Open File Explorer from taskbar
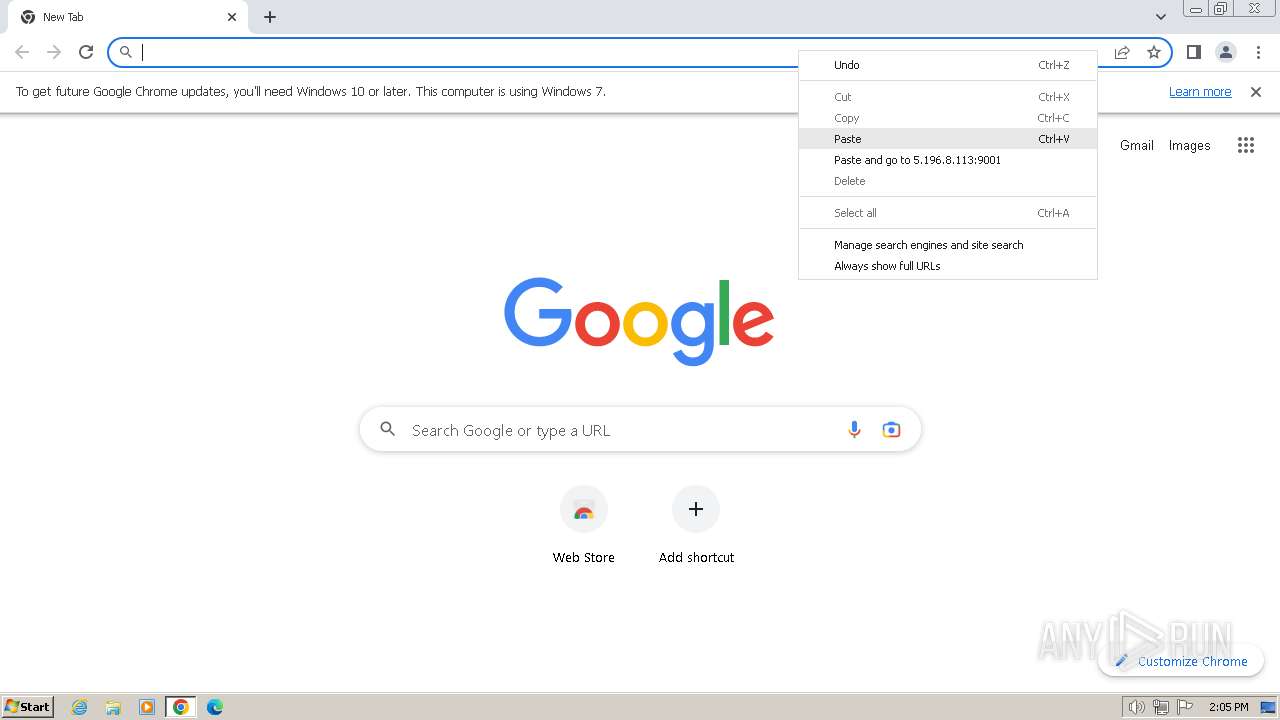Viewport: 1280px width, 720px height. (113, 707)
